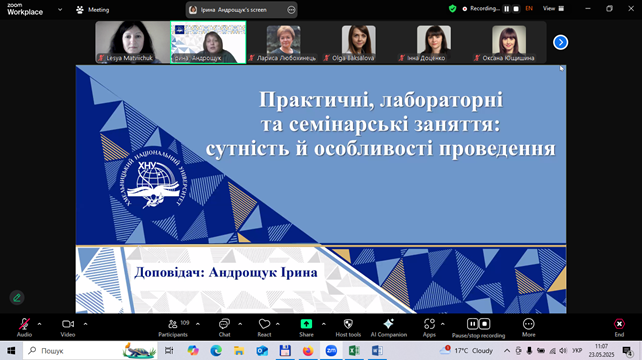643x362 pixels.
Task: Expand audio options arrow beside Audio
Action: point(39,324)
